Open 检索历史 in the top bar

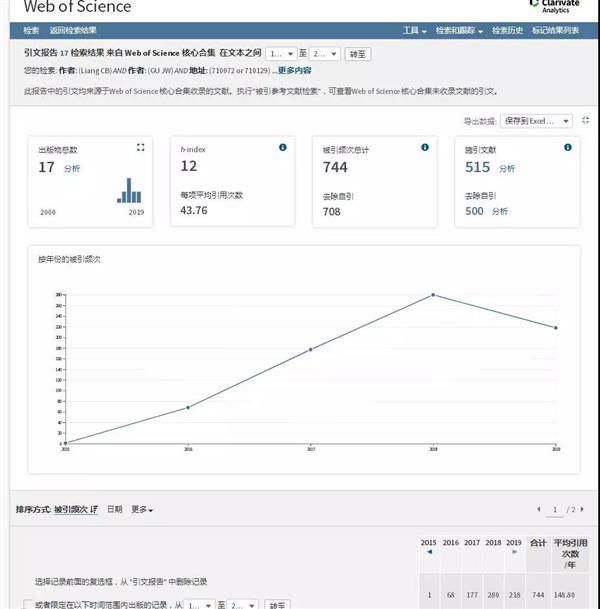coord(507,31)
